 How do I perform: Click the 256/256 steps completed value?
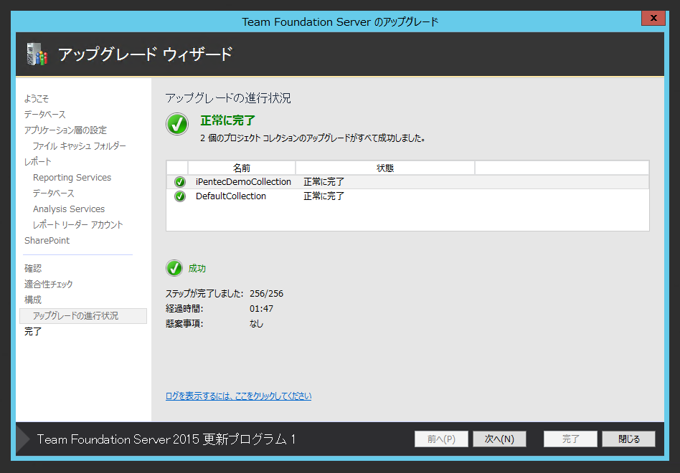[266, 294]
